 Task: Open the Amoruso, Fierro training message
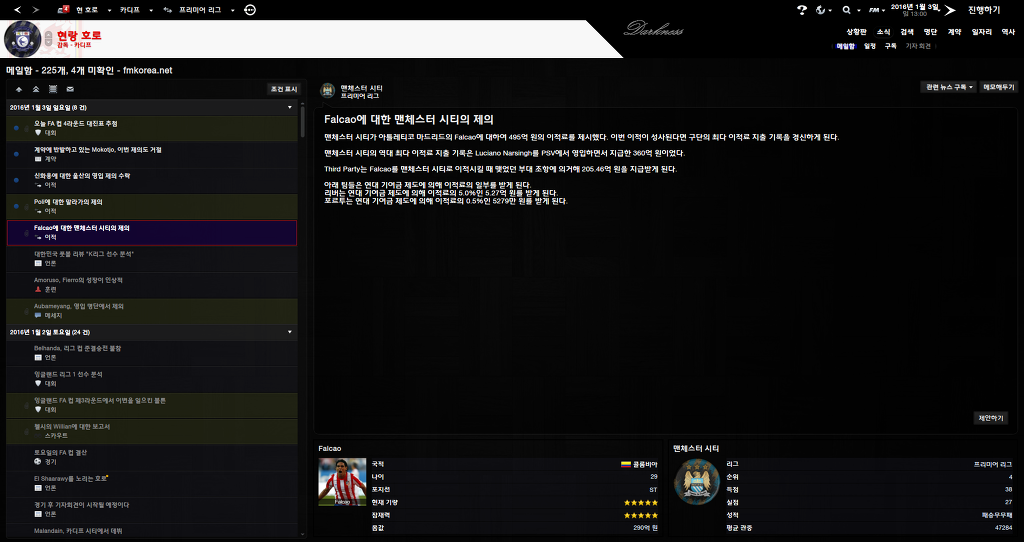point(152,285)
